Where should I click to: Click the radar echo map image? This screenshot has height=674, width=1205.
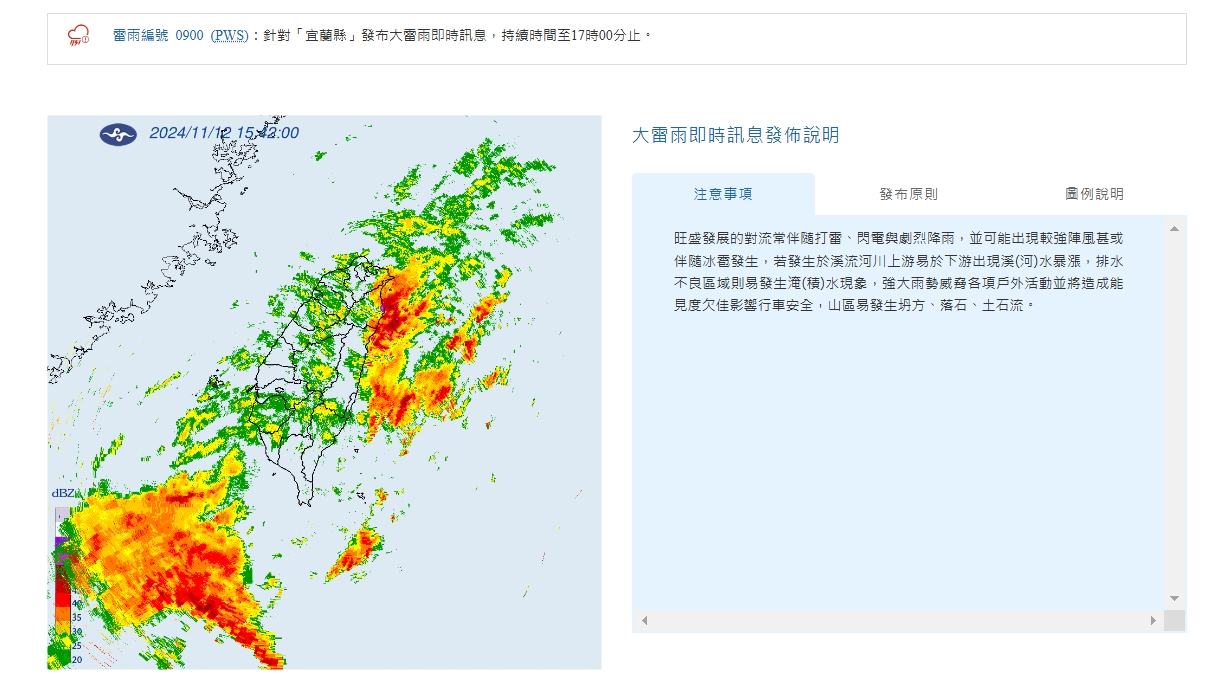(324, 392)
